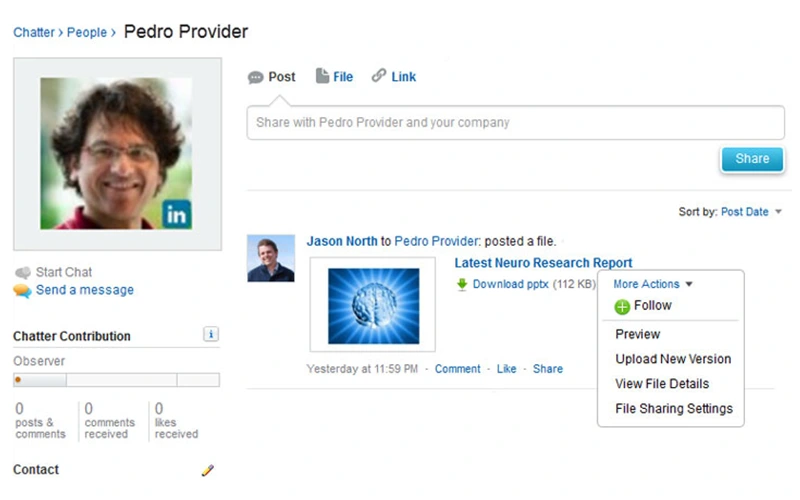The image size is (800, 500).
Task: Click Share link under the post
Action: click(x=548, y=369)
